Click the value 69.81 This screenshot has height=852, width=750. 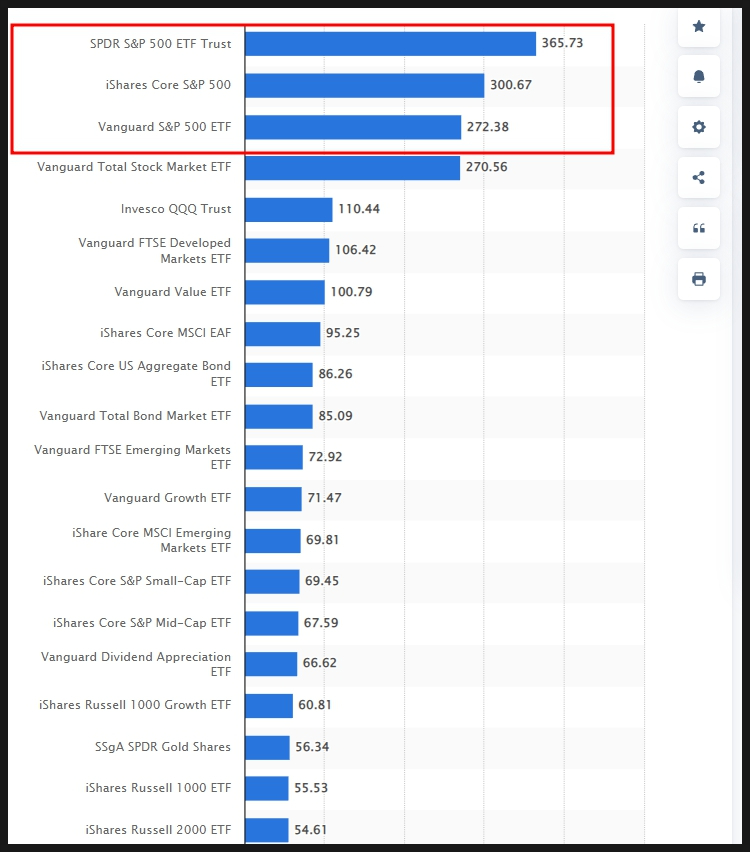click(x=322, y=540)
